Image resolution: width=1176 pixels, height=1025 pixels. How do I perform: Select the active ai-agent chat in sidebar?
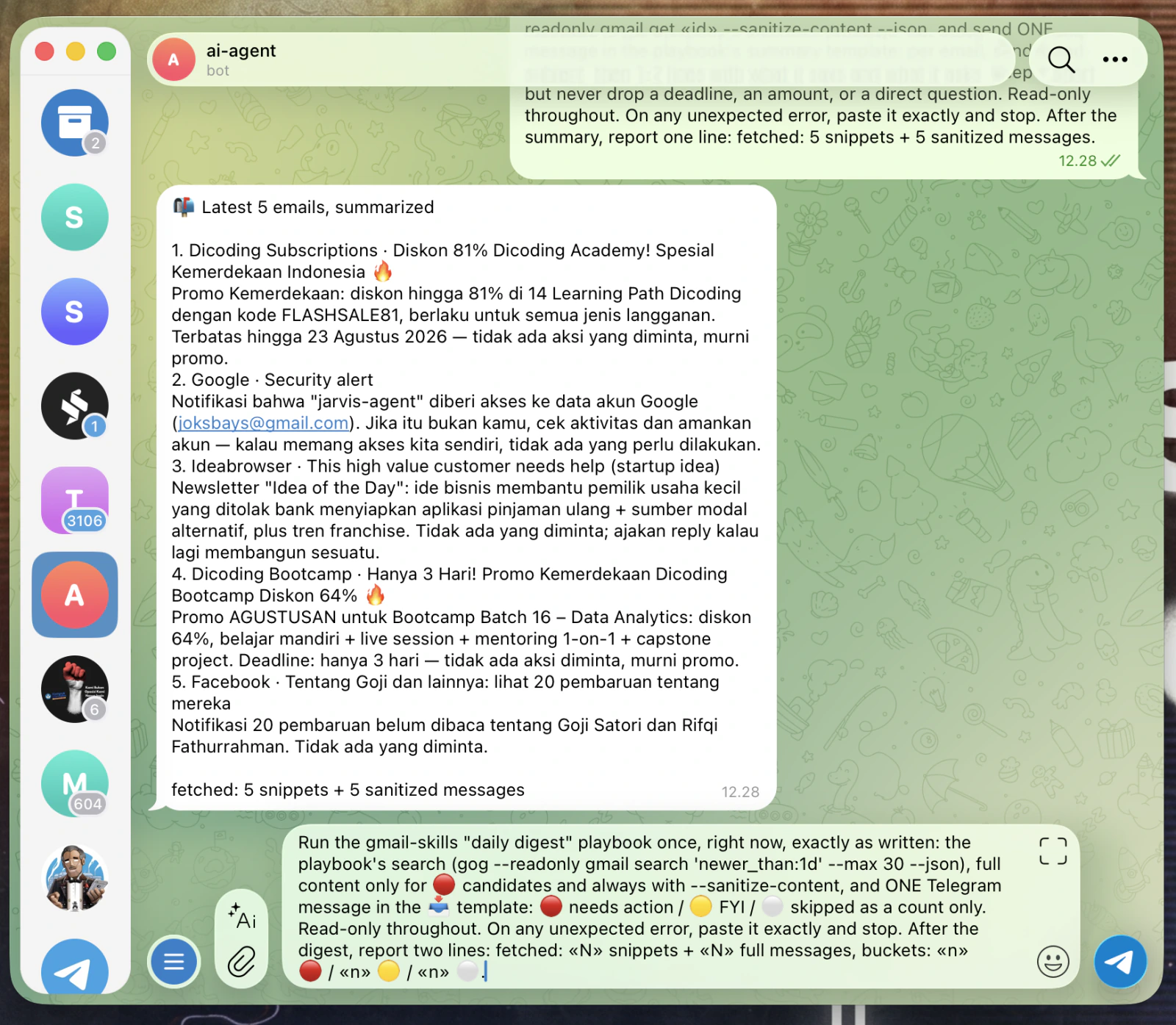(x=74, y=595)
